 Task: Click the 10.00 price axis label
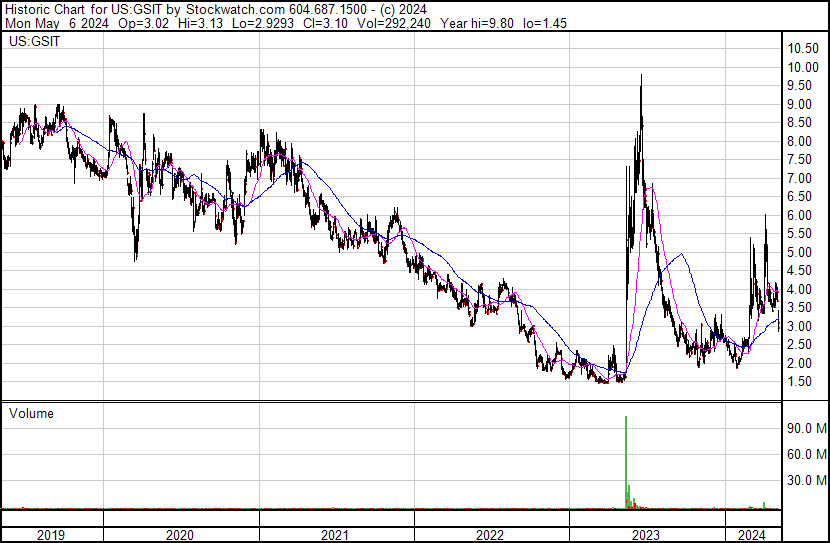[x=803, y=67]
